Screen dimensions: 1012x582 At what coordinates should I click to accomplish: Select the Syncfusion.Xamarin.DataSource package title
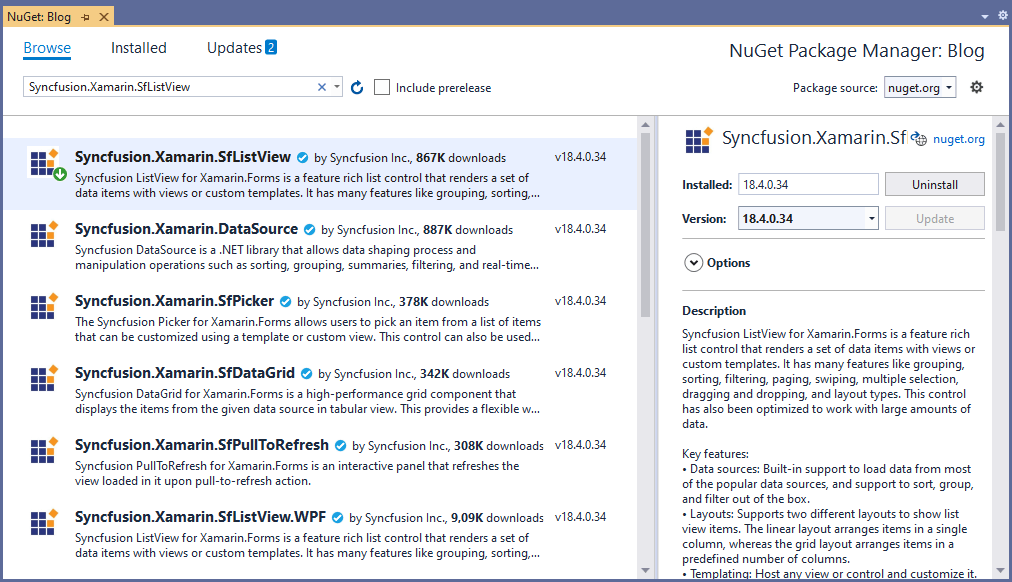[x=187, y=229]
